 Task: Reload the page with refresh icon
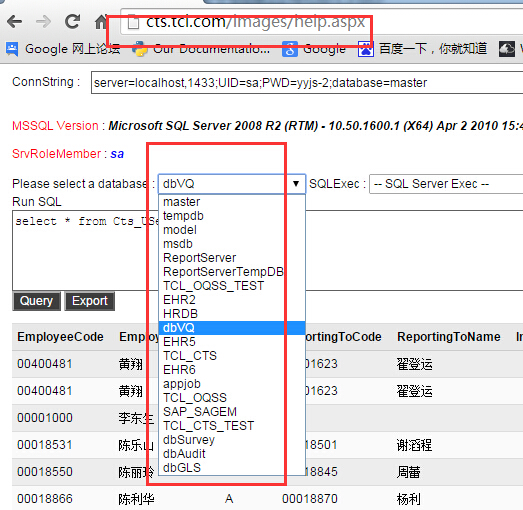coord(72,22)
